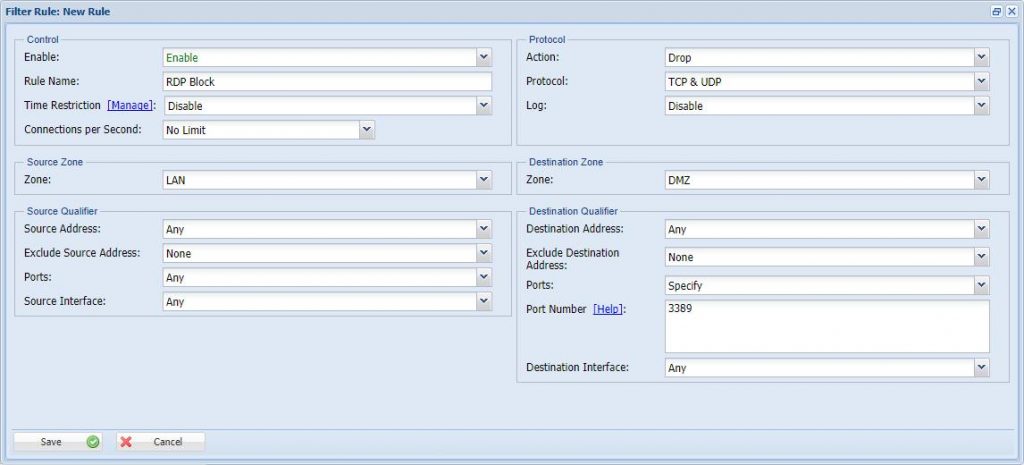
Task: Open the Port Number Help link
Action: coord(607,310)
